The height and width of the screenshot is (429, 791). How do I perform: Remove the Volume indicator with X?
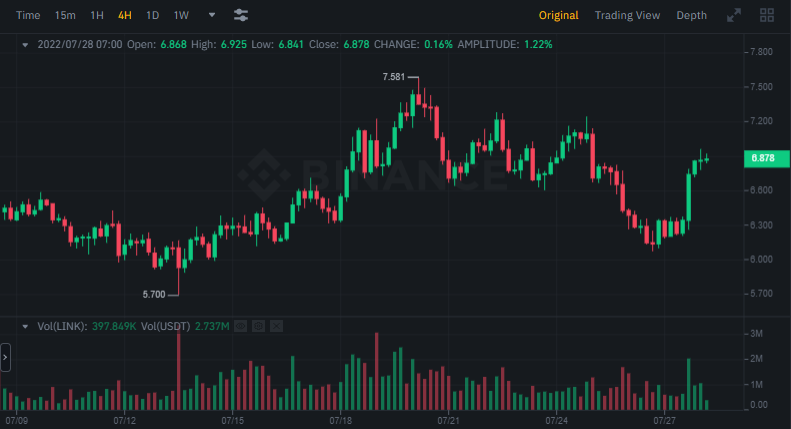pos(277,326)
